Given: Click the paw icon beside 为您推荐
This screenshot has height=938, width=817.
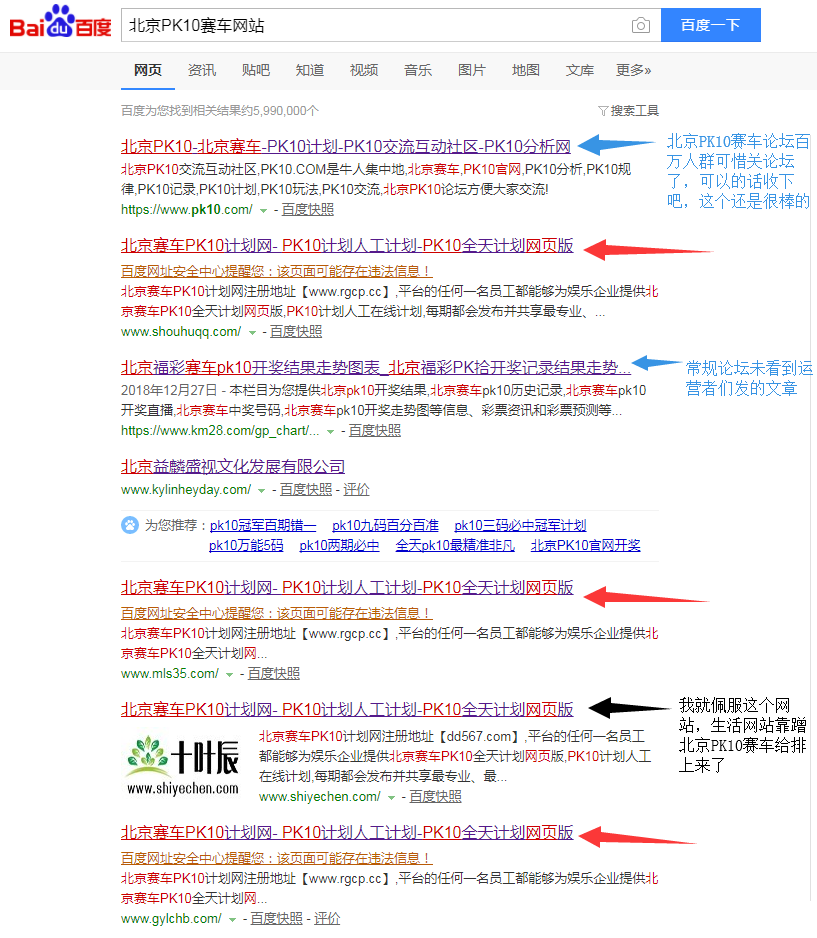Looking at the screenshot, I should point(130,525).
